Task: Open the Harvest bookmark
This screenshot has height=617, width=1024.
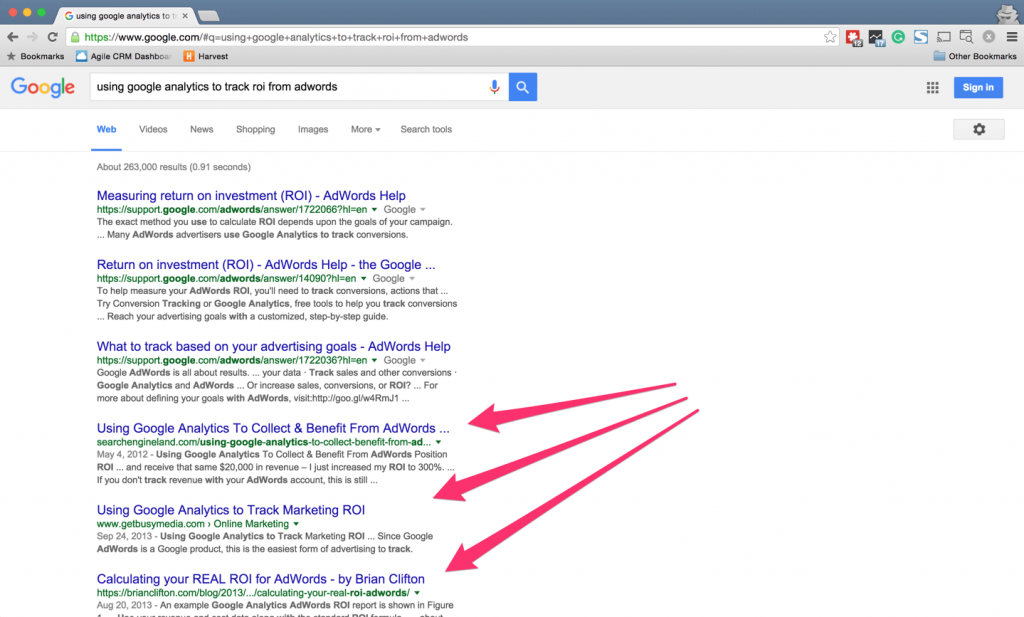Action: [206, 56]
